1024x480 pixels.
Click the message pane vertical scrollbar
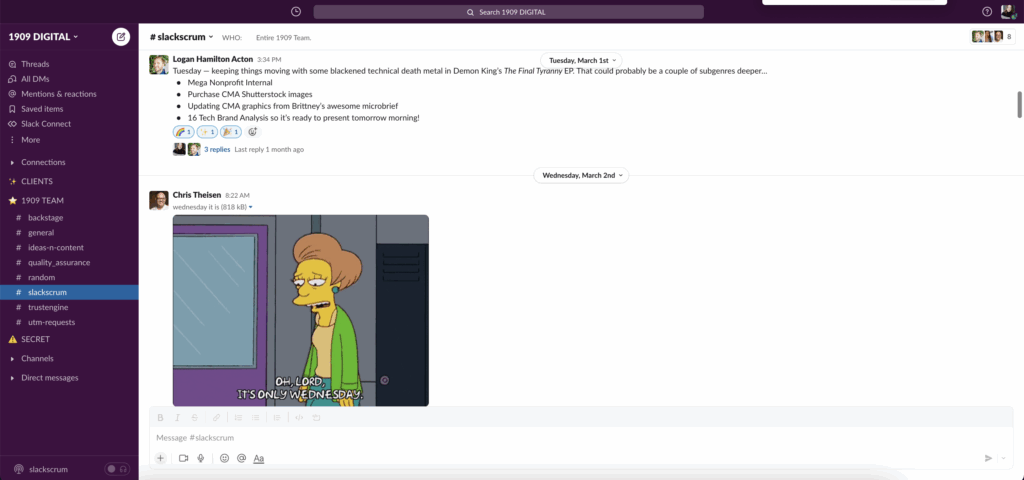pyautogui.click(x=1019, y=104)
